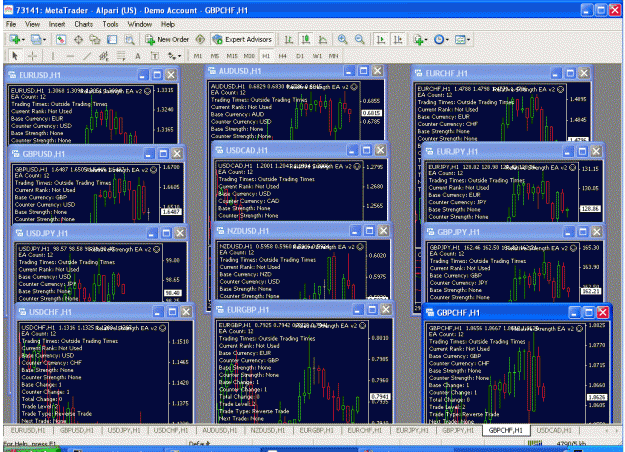Select the Fibonacci retracement tool

(x=121, y=56)
